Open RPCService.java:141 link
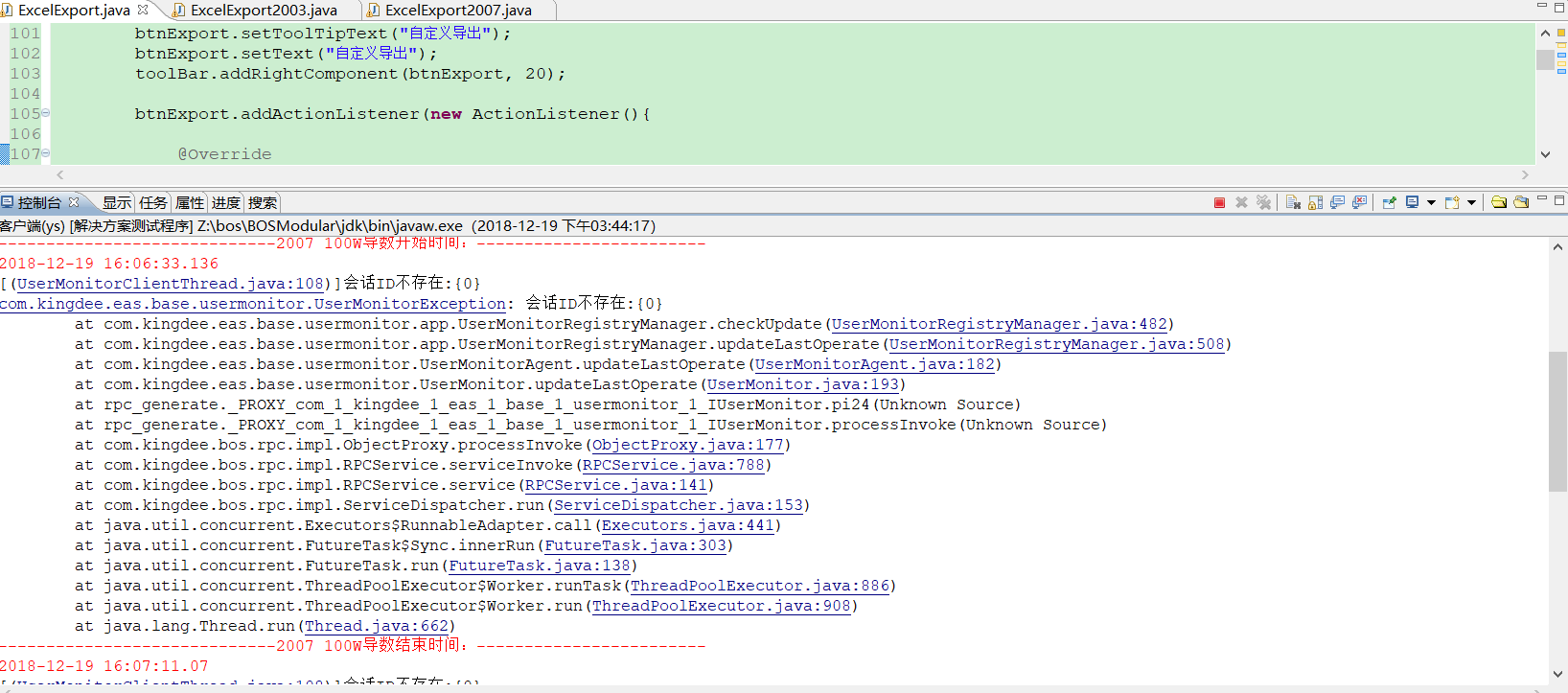1568x693 pixels. (x=616, y=485)
